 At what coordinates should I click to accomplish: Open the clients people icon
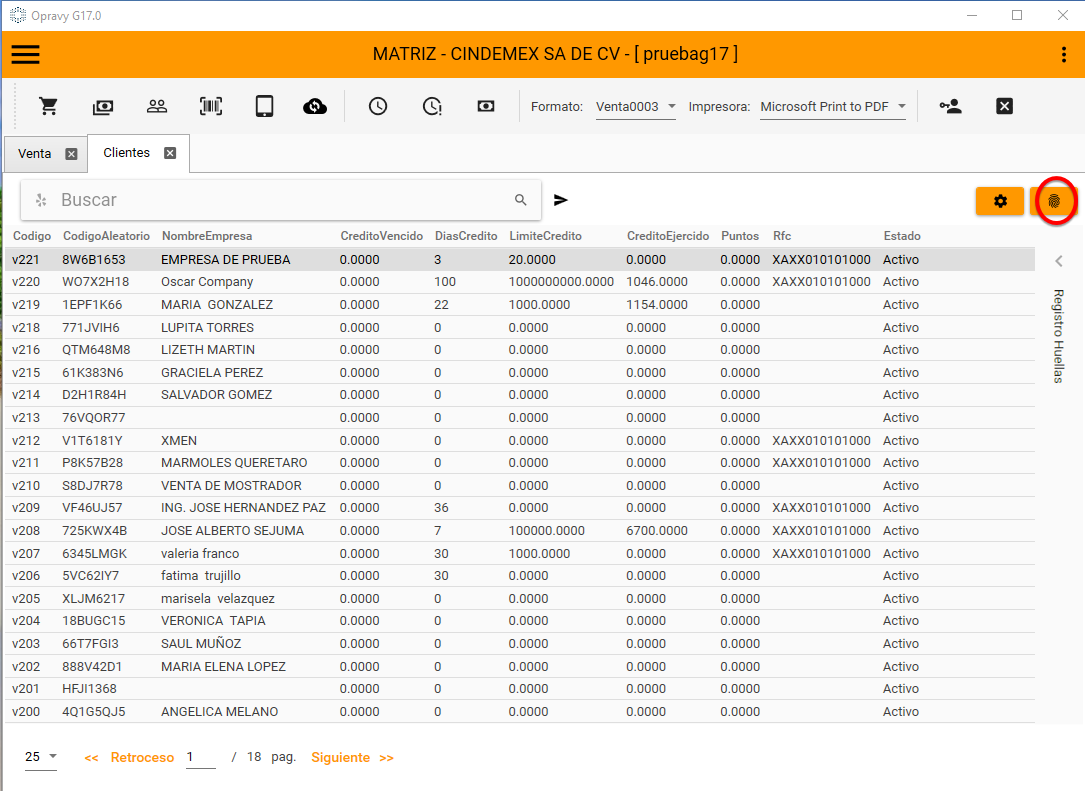click(157, 106)
